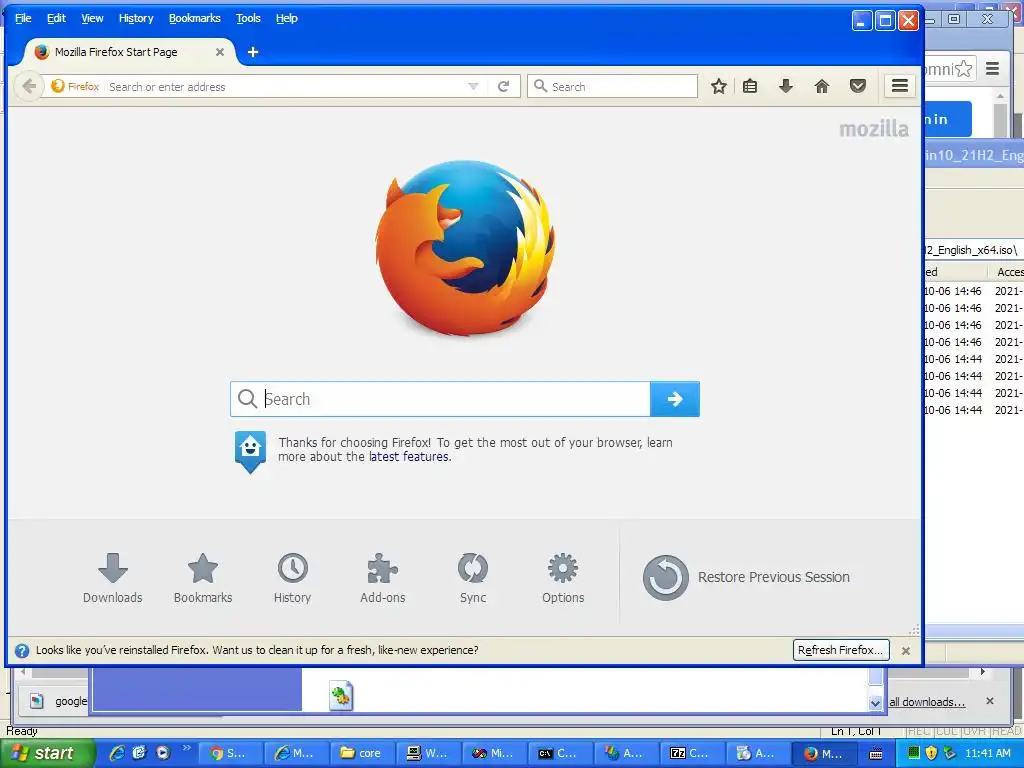Show bookmarks list icon in toolbar
Screen dimensions: 1024x768
750,86
